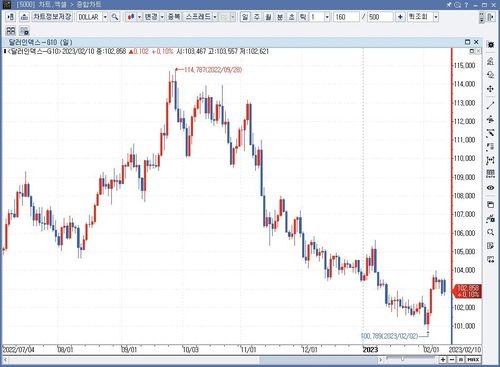Close the 달러인덱스-G10 chart pane

[x=476, y=42]
